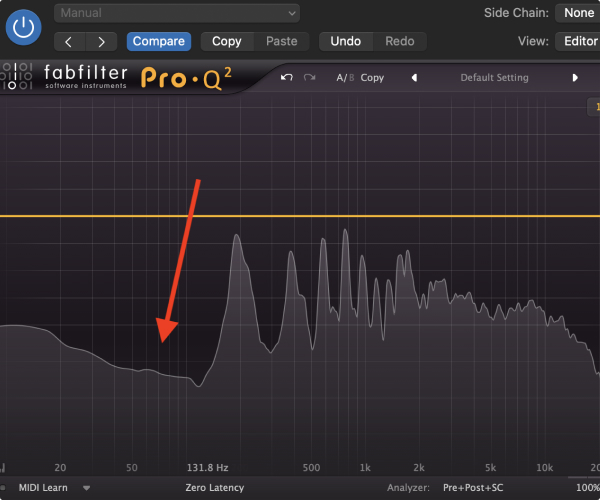Click the 5k frequency label
The image size is (600, 500).
[x=491, y=467]
